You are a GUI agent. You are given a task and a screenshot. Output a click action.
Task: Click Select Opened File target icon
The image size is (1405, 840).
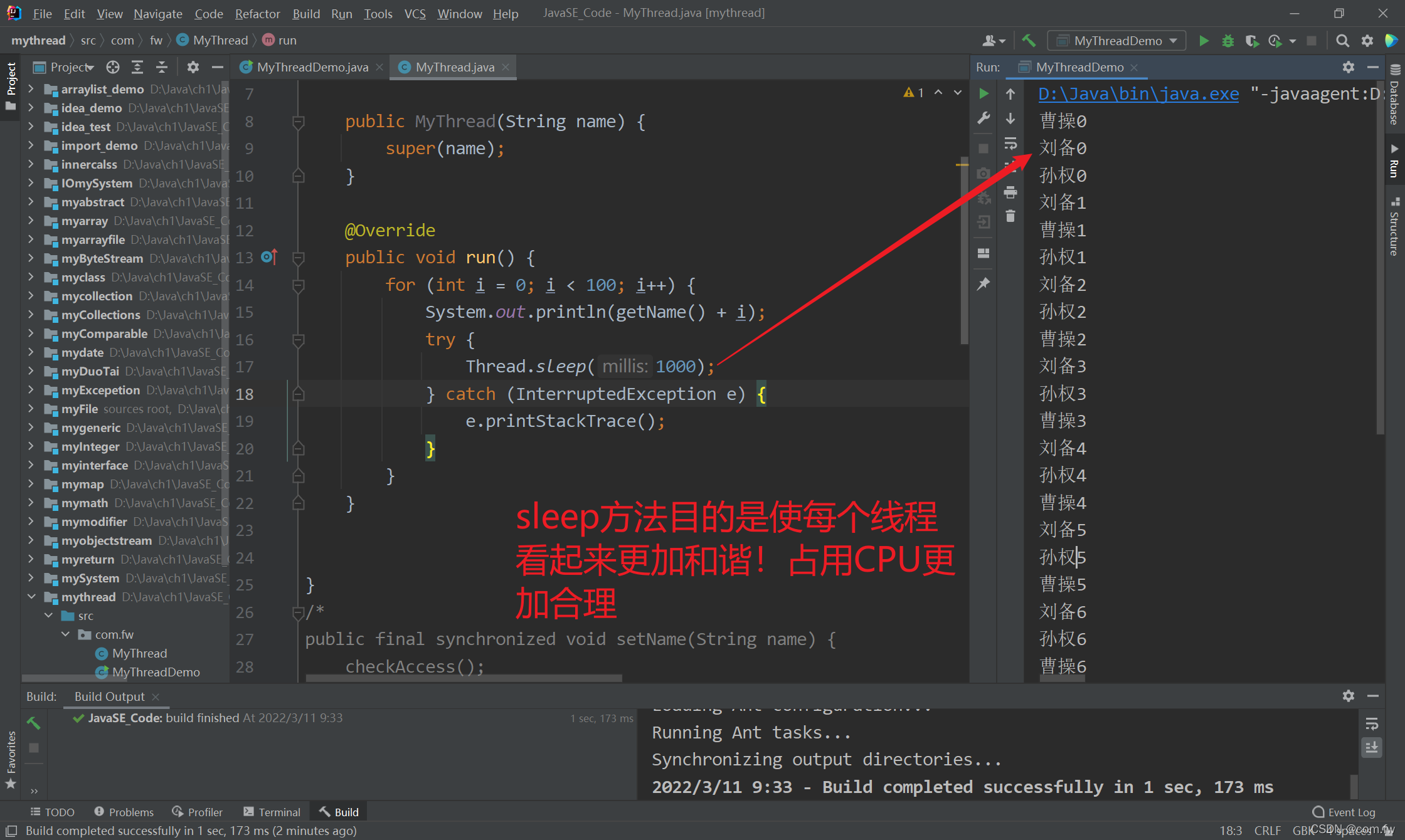[x=113, y=67]
